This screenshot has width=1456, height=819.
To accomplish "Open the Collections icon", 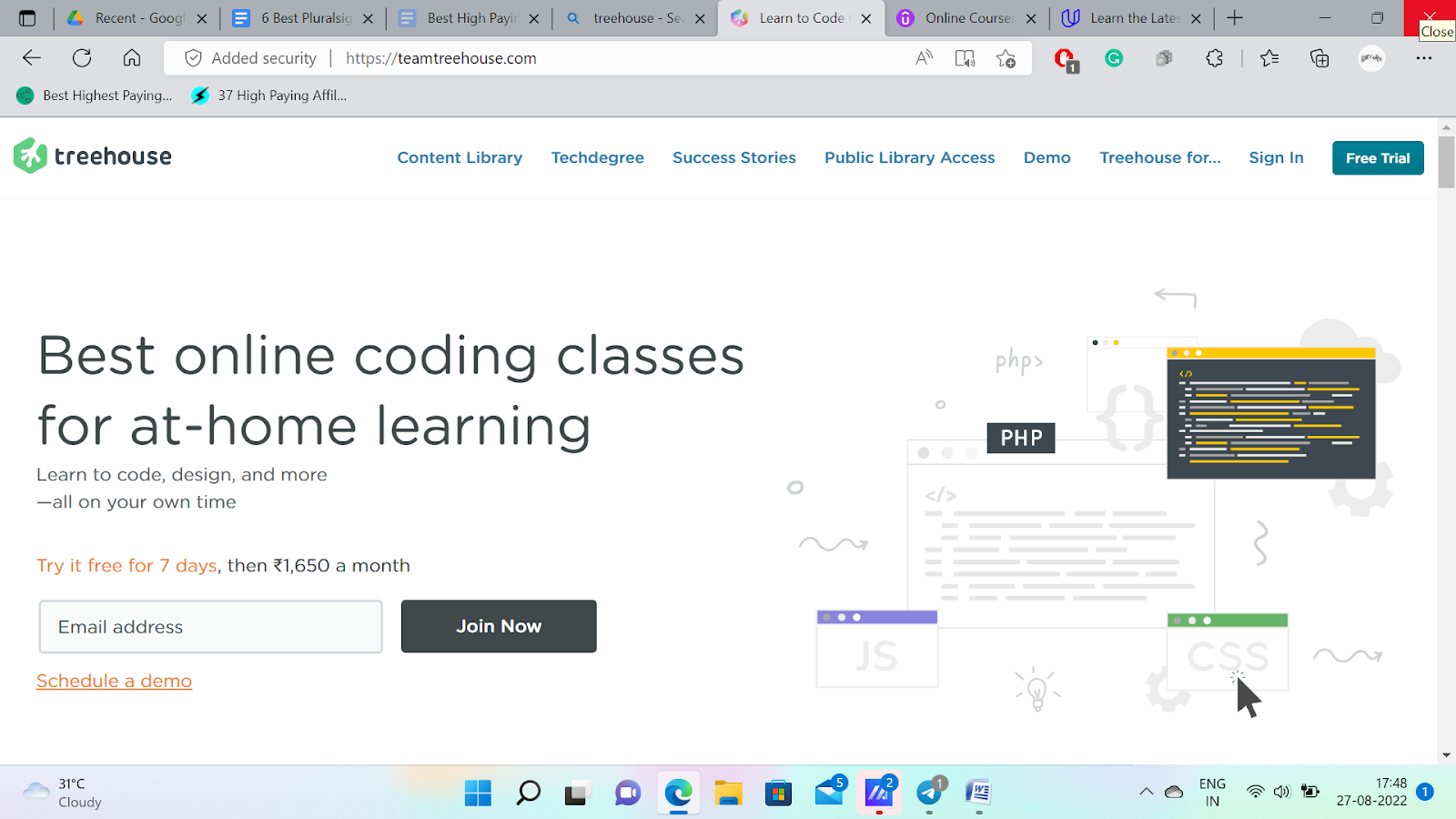I will [1319, 58].
